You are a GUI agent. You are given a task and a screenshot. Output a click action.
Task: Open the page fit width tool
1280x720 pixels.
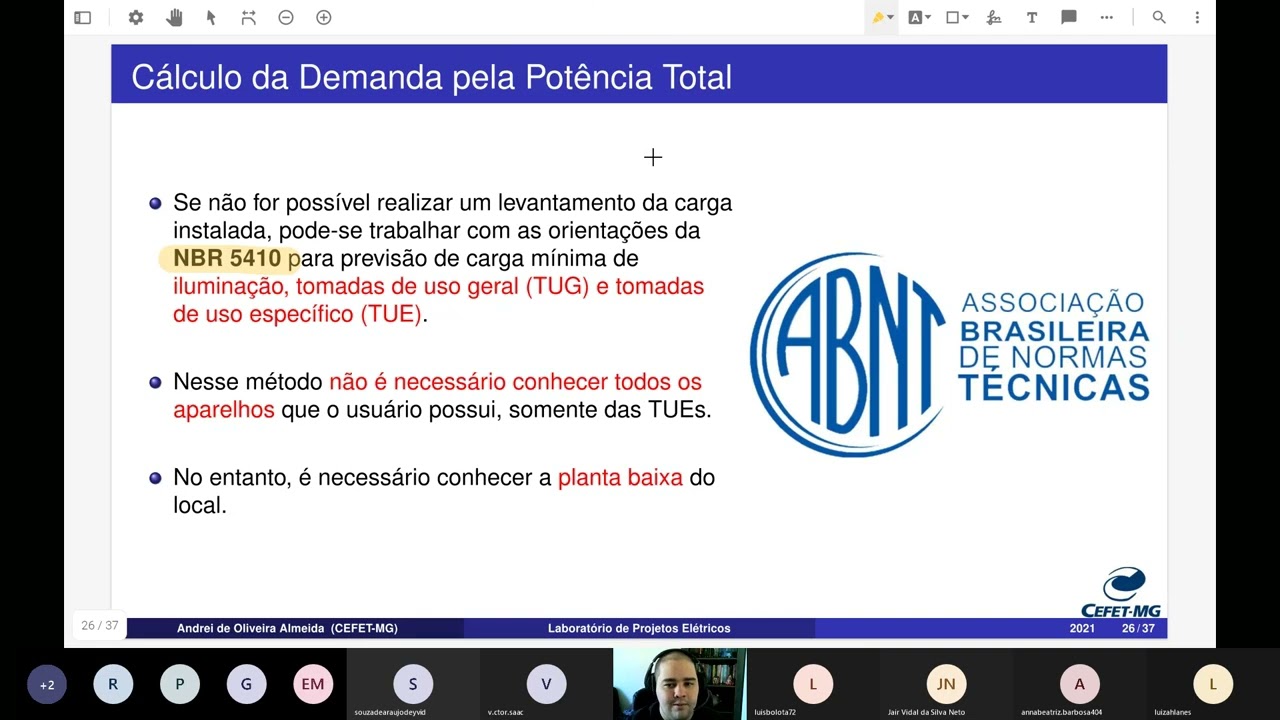coord(248,17)
